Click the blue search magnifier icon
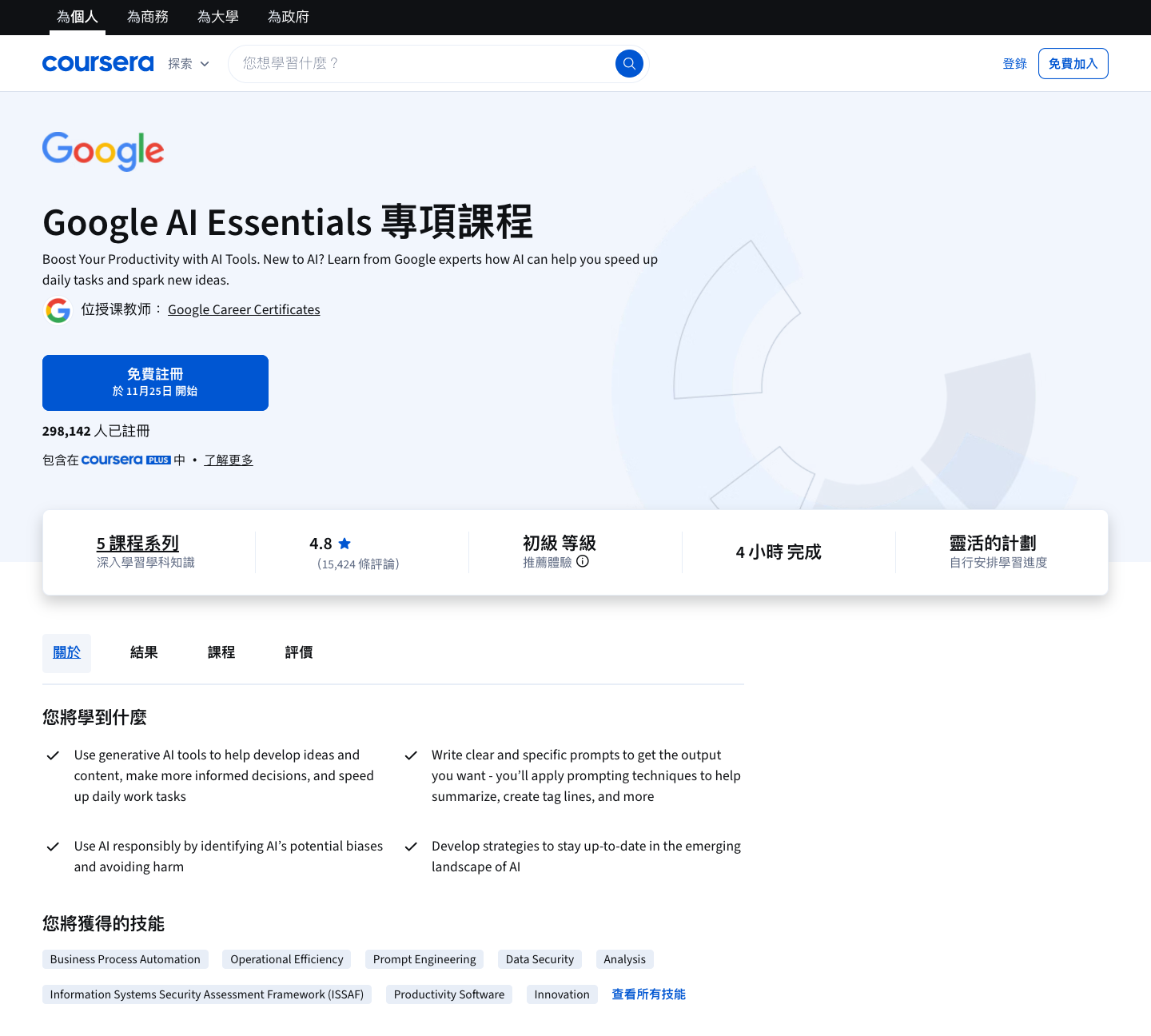The image size is (1151, 1036). coord(629,64)
